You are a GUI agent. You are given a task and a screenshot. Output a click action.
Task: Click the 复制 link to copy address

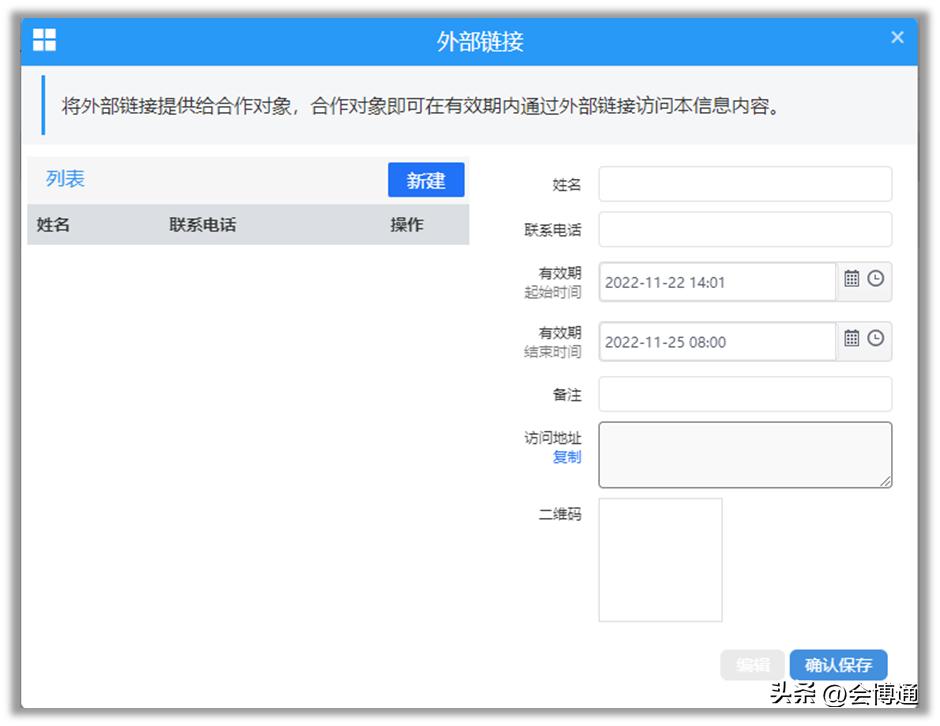(x=566, y=457)
